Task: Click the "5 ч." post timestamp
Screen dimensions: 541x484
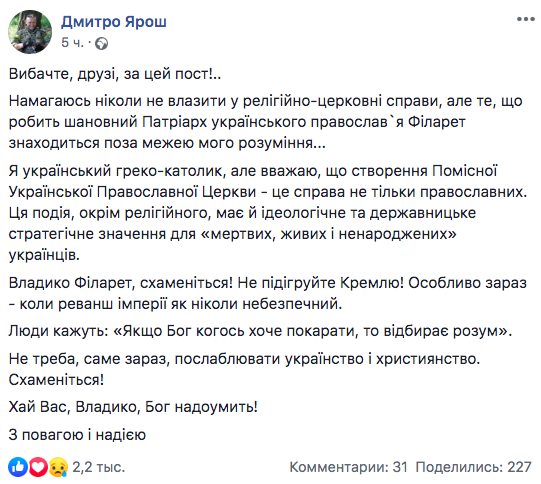Action: [72, 43]
